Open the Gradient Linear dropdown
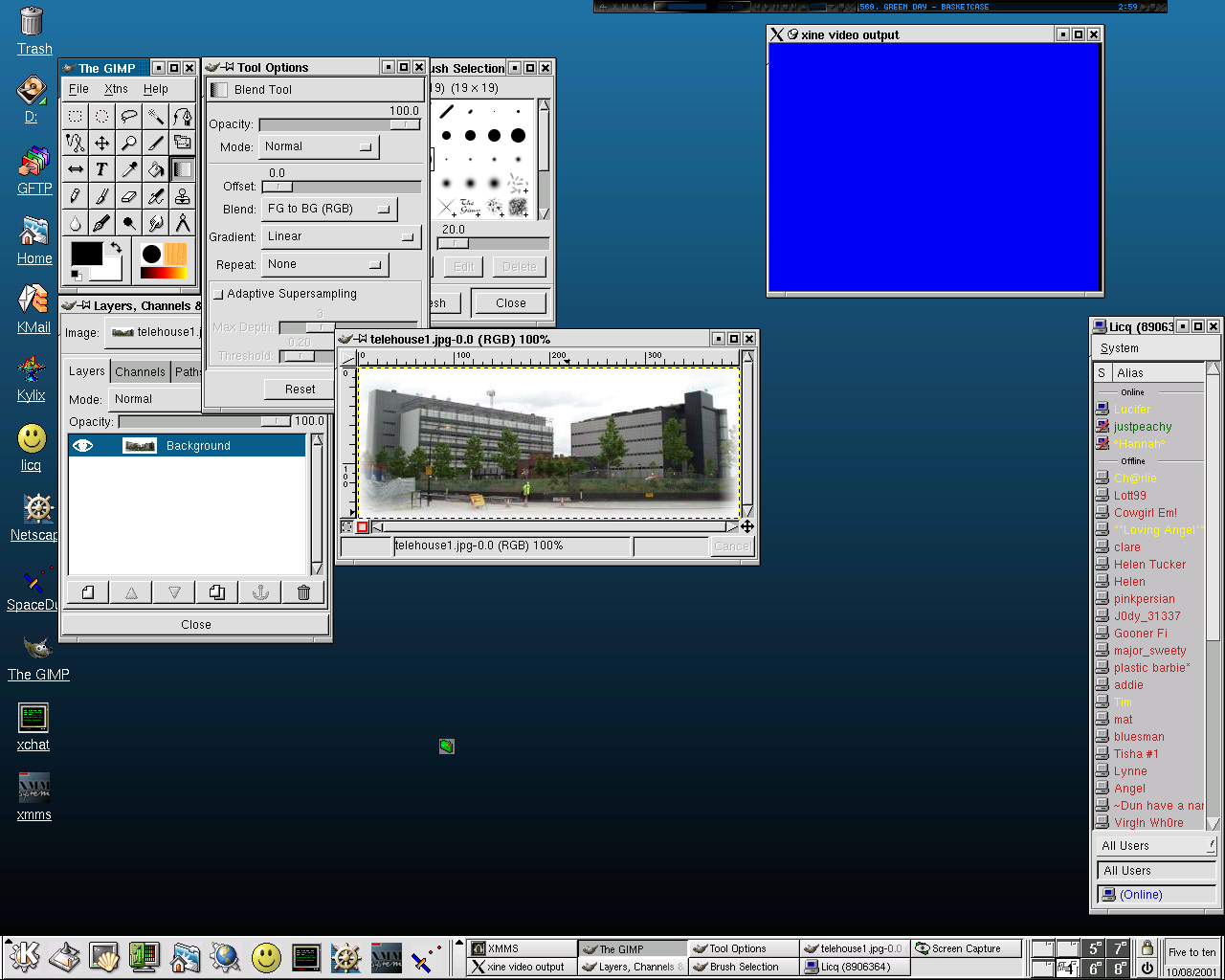 [342, 236]
